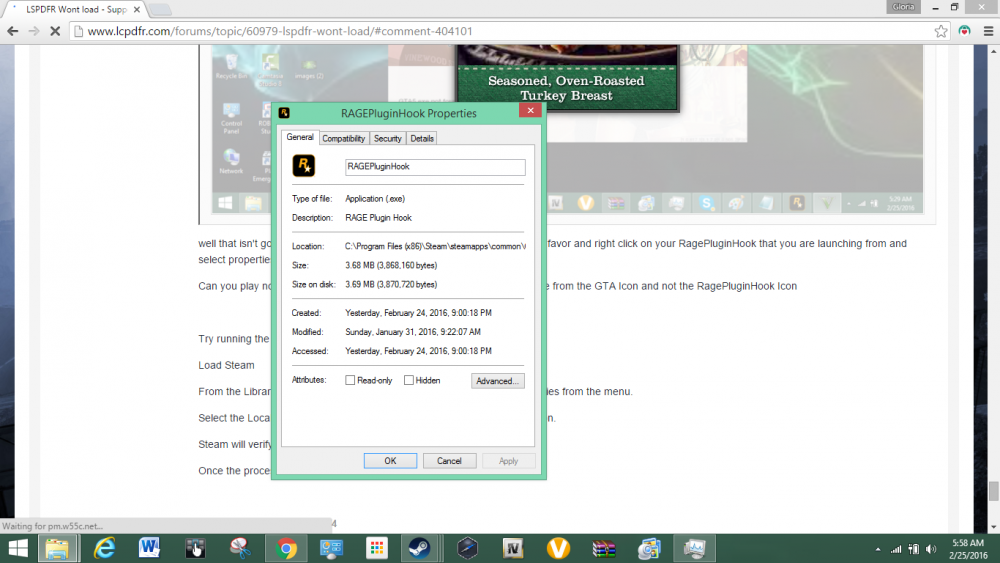Launch GTA V from the bottom taskbar

point(559,548)
